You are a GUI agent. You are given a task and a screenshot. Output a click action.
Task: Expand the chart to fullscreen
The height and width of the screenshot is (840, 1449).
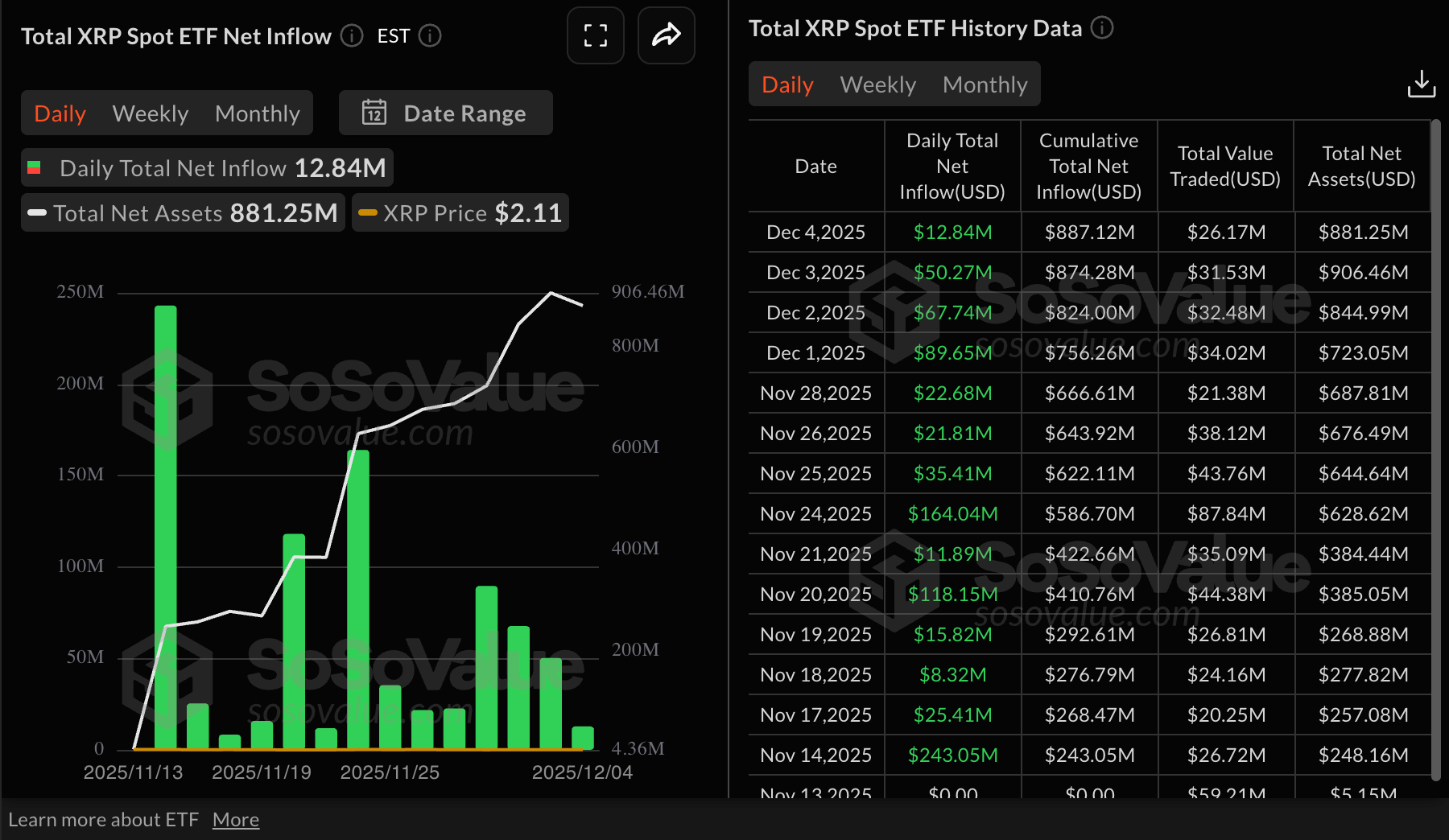pyautogui.click(x=595, y=35)
